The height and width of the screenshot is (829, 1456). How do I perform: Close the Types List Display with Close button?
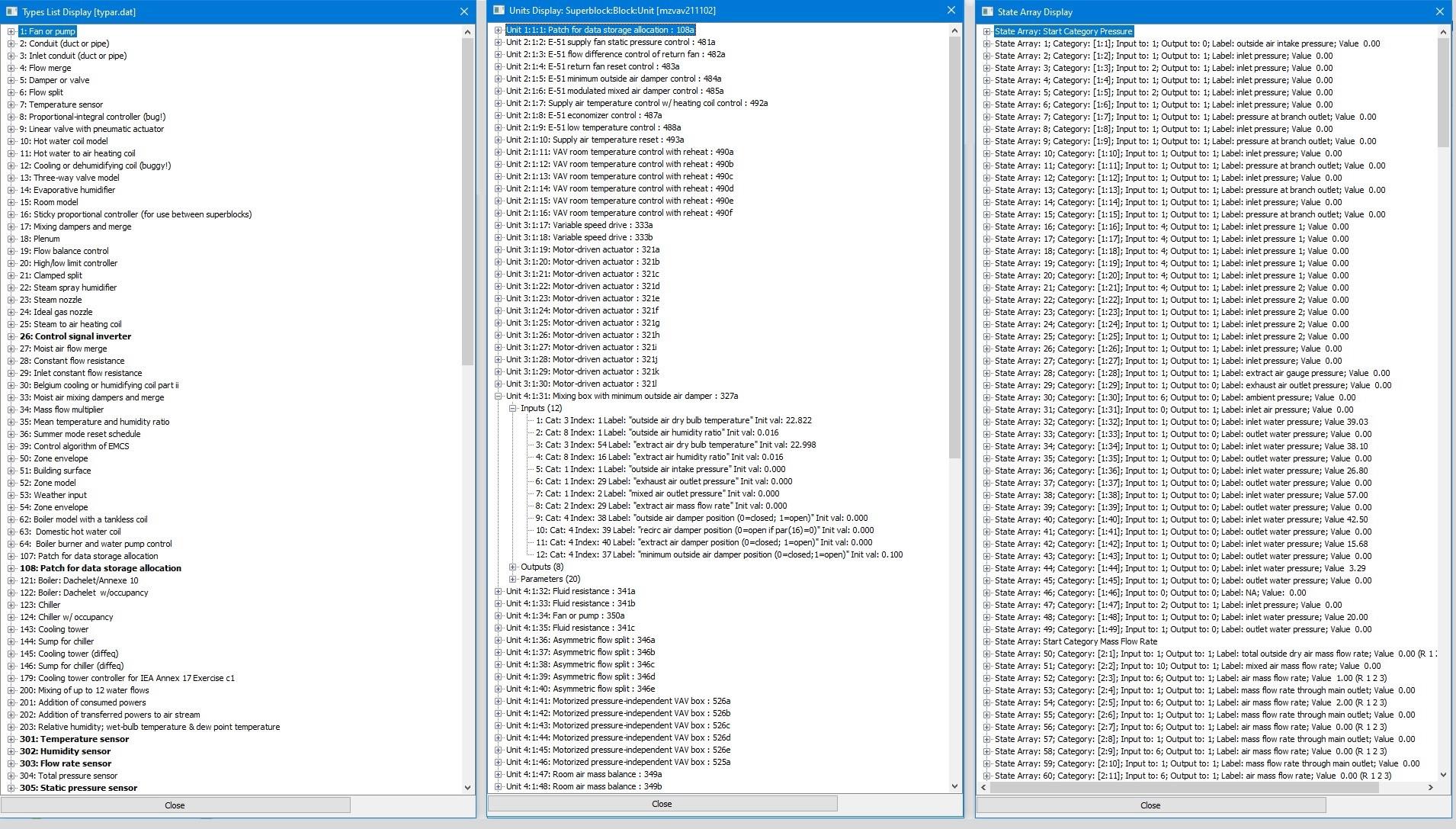pyautogui.click(x=175, y=805)
